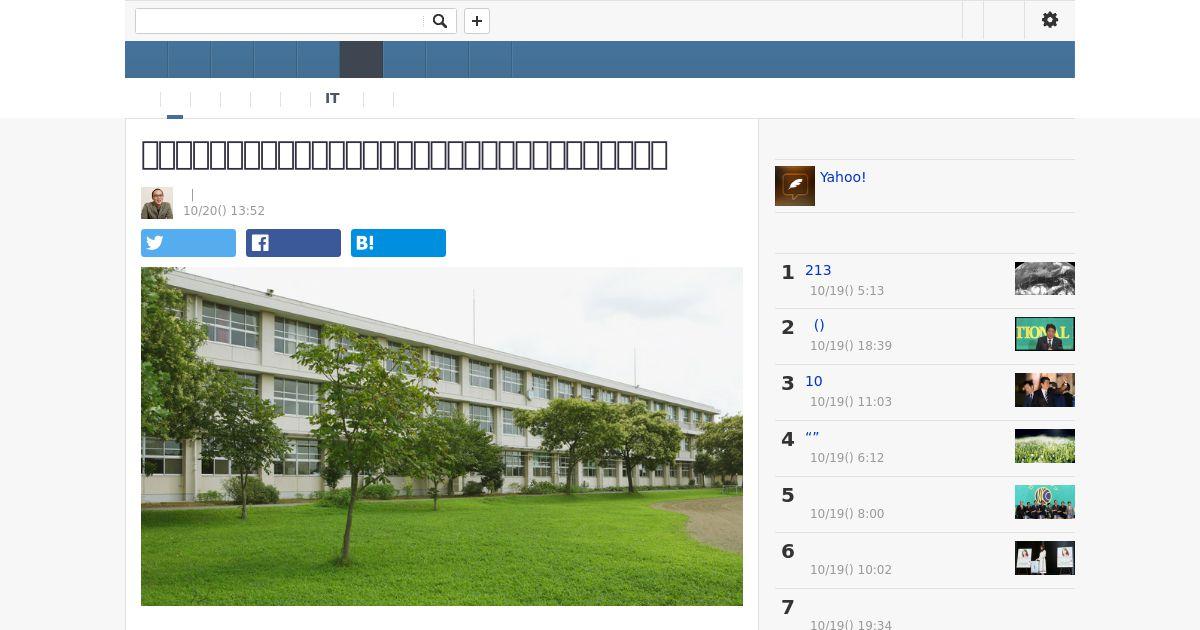This screenshot has height=630, width=1200.
Task: Focus the search input field
Action: click(x=279, y=21)
